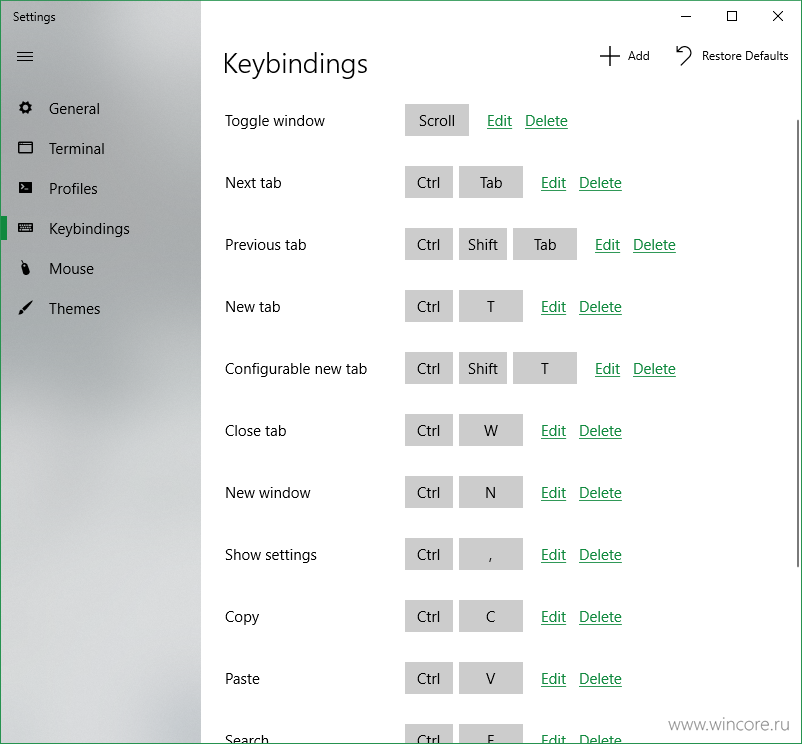Click the Restore Defaults undo arrow icon
This screenshot has height=744, width=802.
tap(683, 56)
